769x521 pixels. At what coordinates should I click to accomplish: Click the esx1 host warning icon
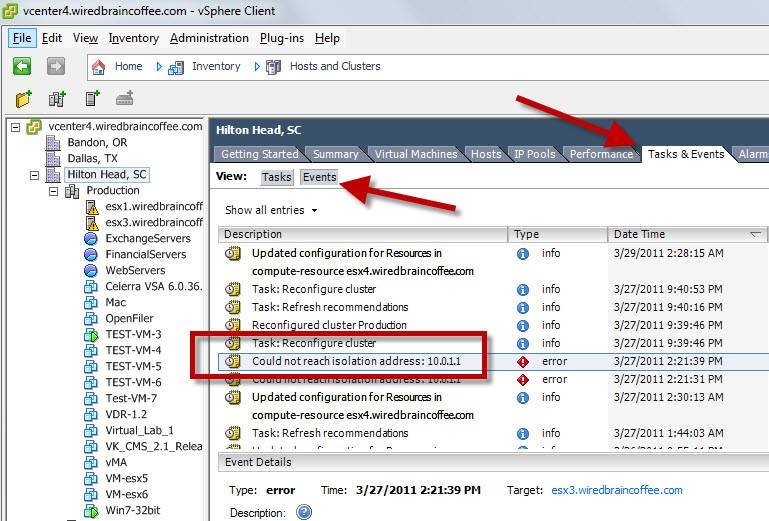(92, 207)
